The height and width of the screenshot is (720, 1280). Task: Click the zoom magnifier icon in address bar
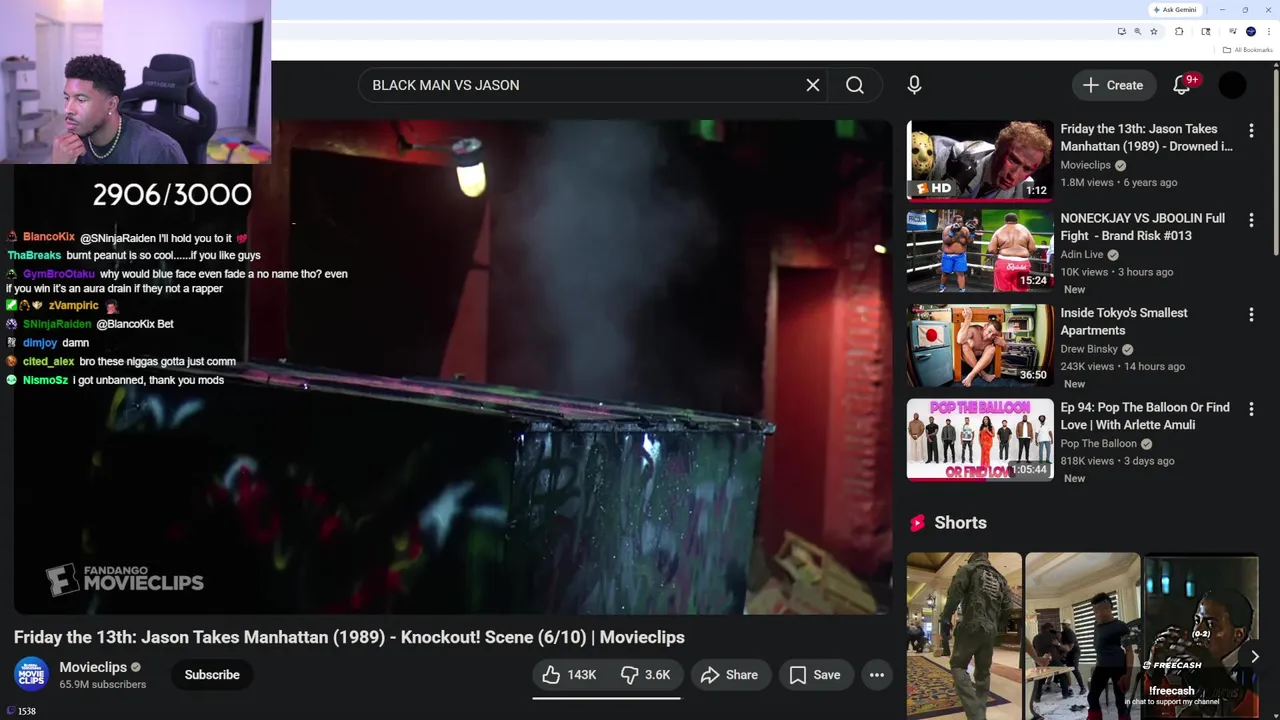tap(1137, 31)
